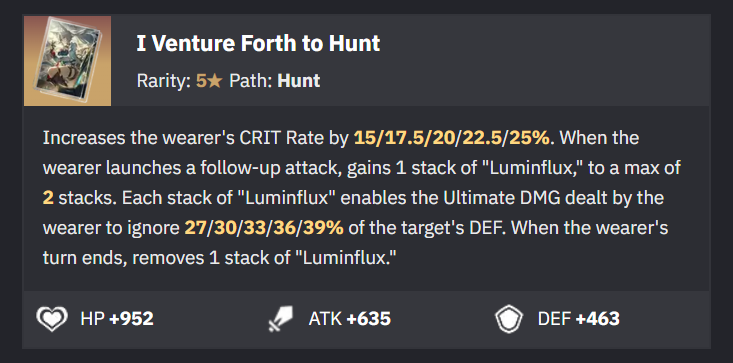The image size is (733, 363).
Task: Click the HP heart icon
Action: coord(52,319)
